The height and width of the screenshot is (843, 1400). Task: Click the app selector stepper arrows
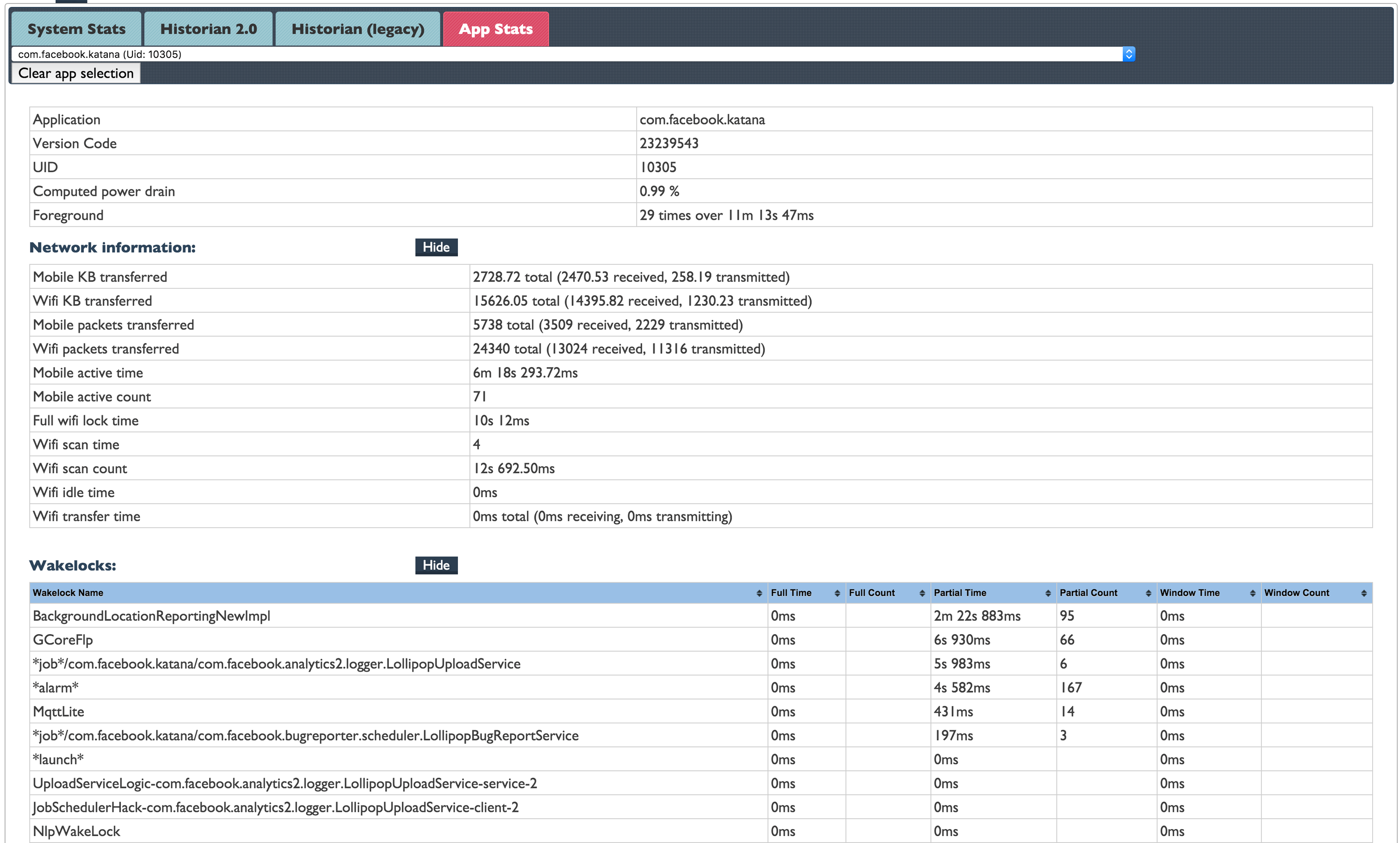(x=1129, y=54)
